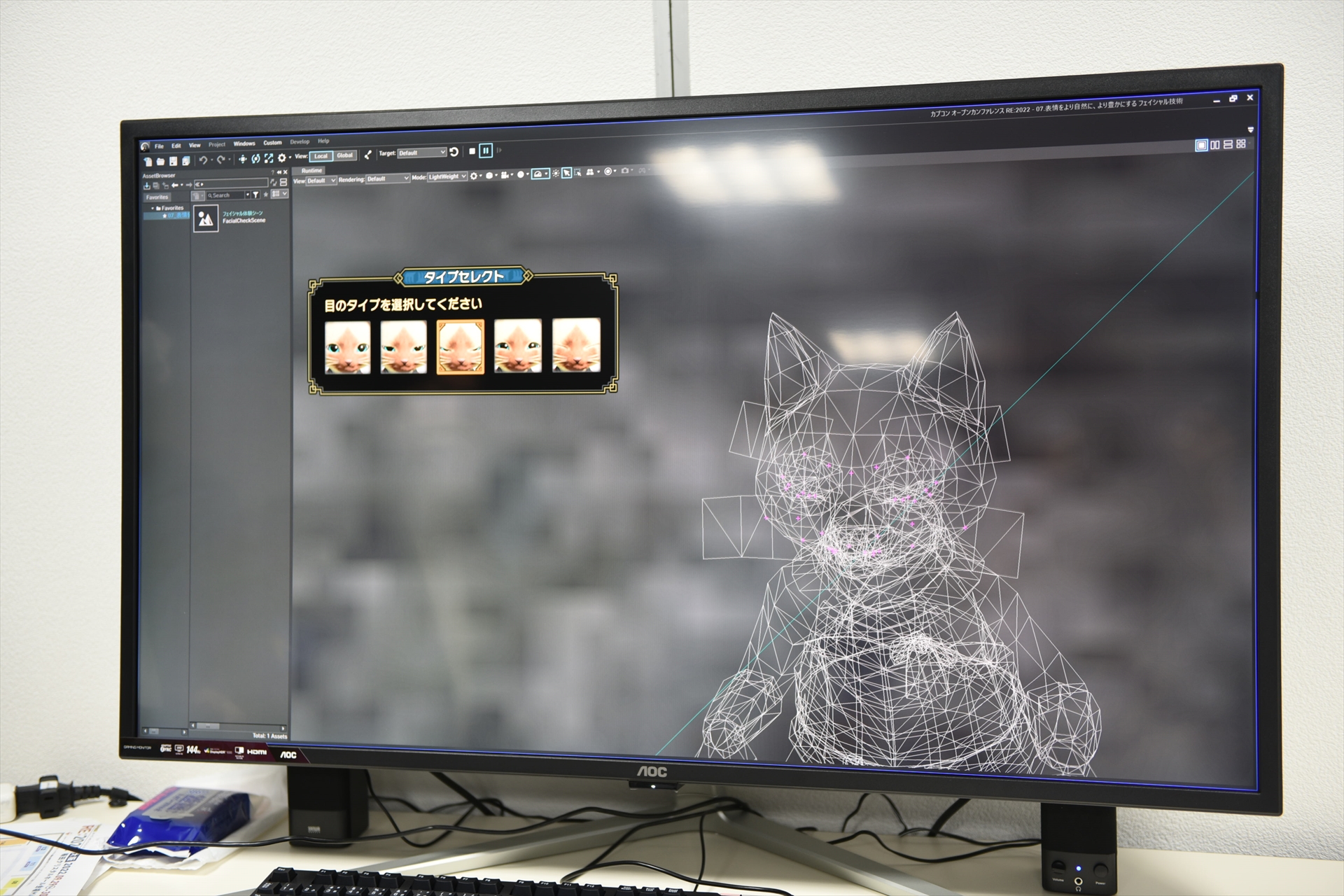Click the selection arrow cursor tool
The width and height of the screenshot is (1344, 896).
[566, 172]
